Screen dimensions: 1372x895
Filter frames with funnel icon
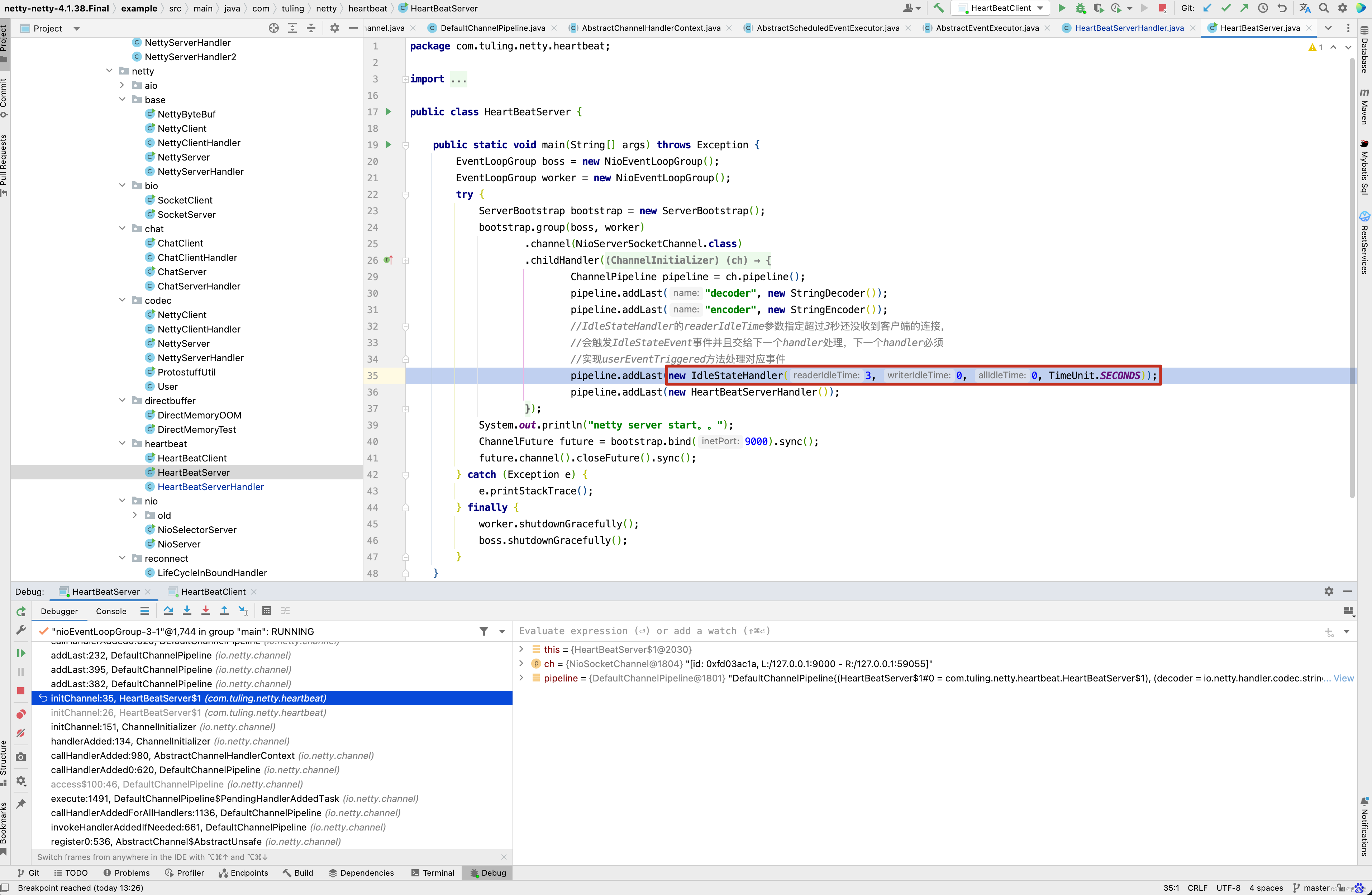[x=483, y=631]
